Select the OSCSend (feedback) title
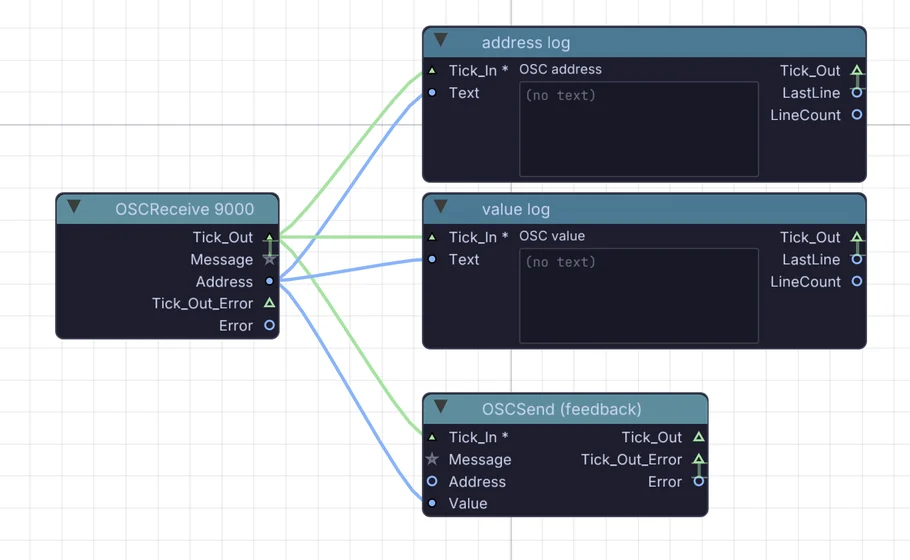This screenshot has height=560, width=910. (x=562, y=409)
